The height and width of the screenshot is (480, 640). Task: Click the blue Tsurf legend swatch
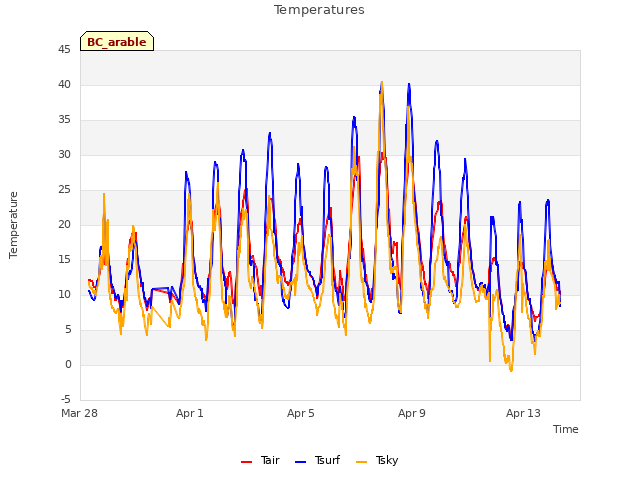[300, 462]
